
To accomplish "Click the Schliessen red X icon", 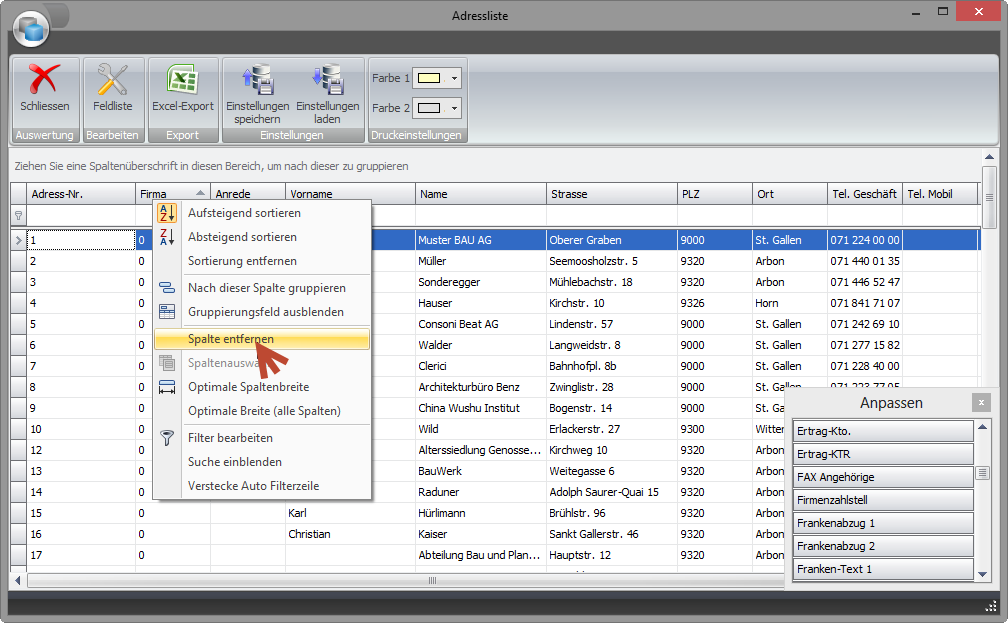I will tap(45, 80).
